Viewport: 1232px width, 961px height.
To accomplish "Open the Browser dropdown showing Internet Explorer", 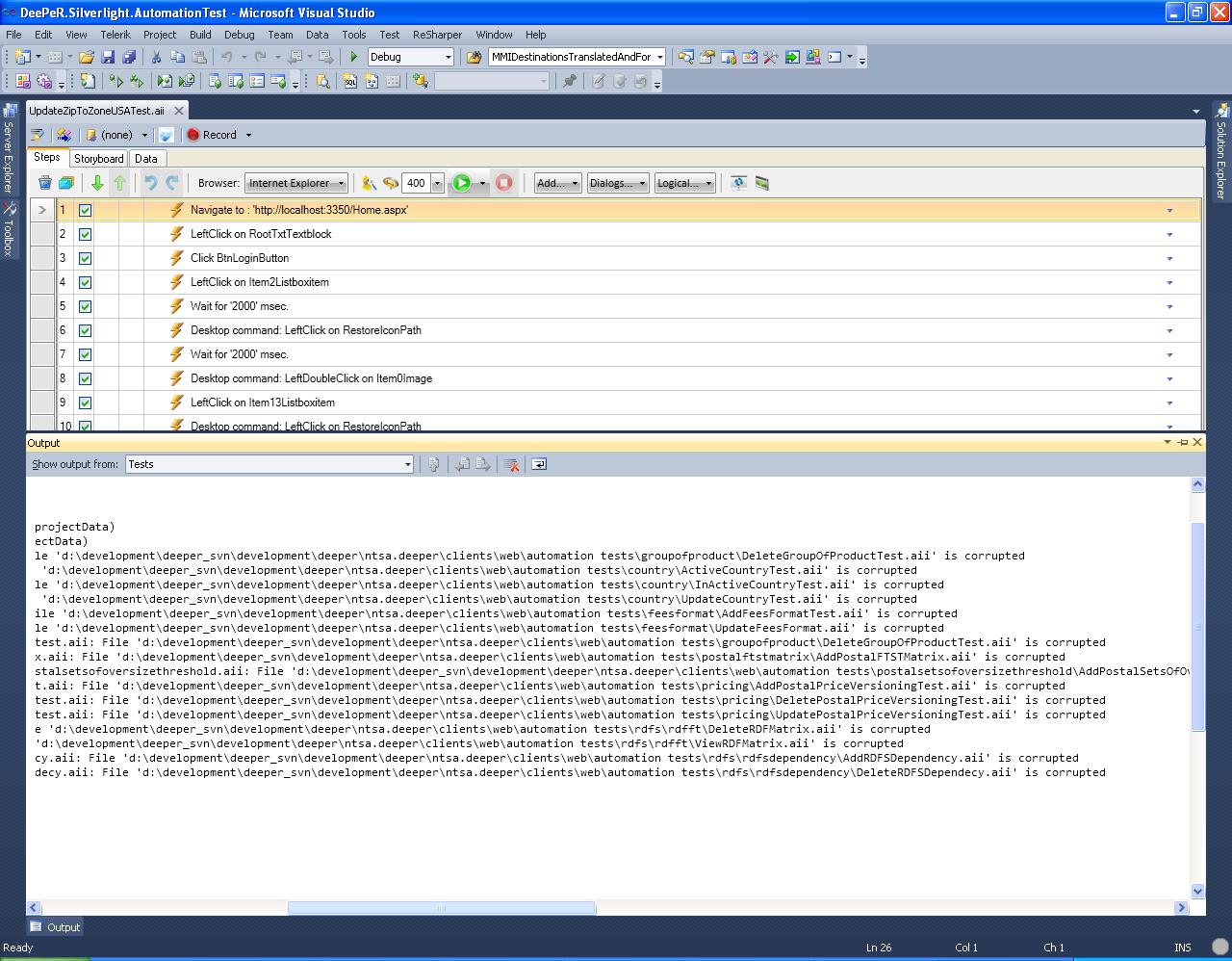I will tap(296, 183).
